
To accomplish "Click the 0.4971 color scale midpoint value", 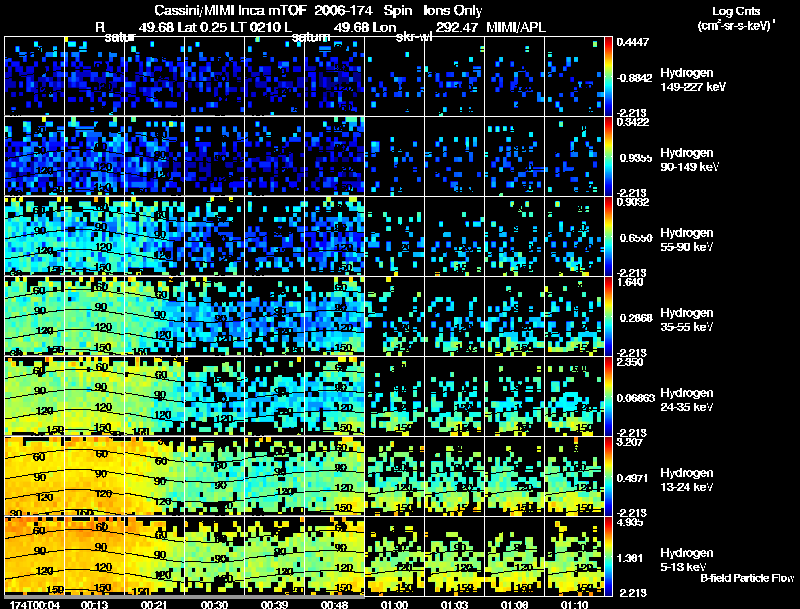I will [x=633, y=478].
